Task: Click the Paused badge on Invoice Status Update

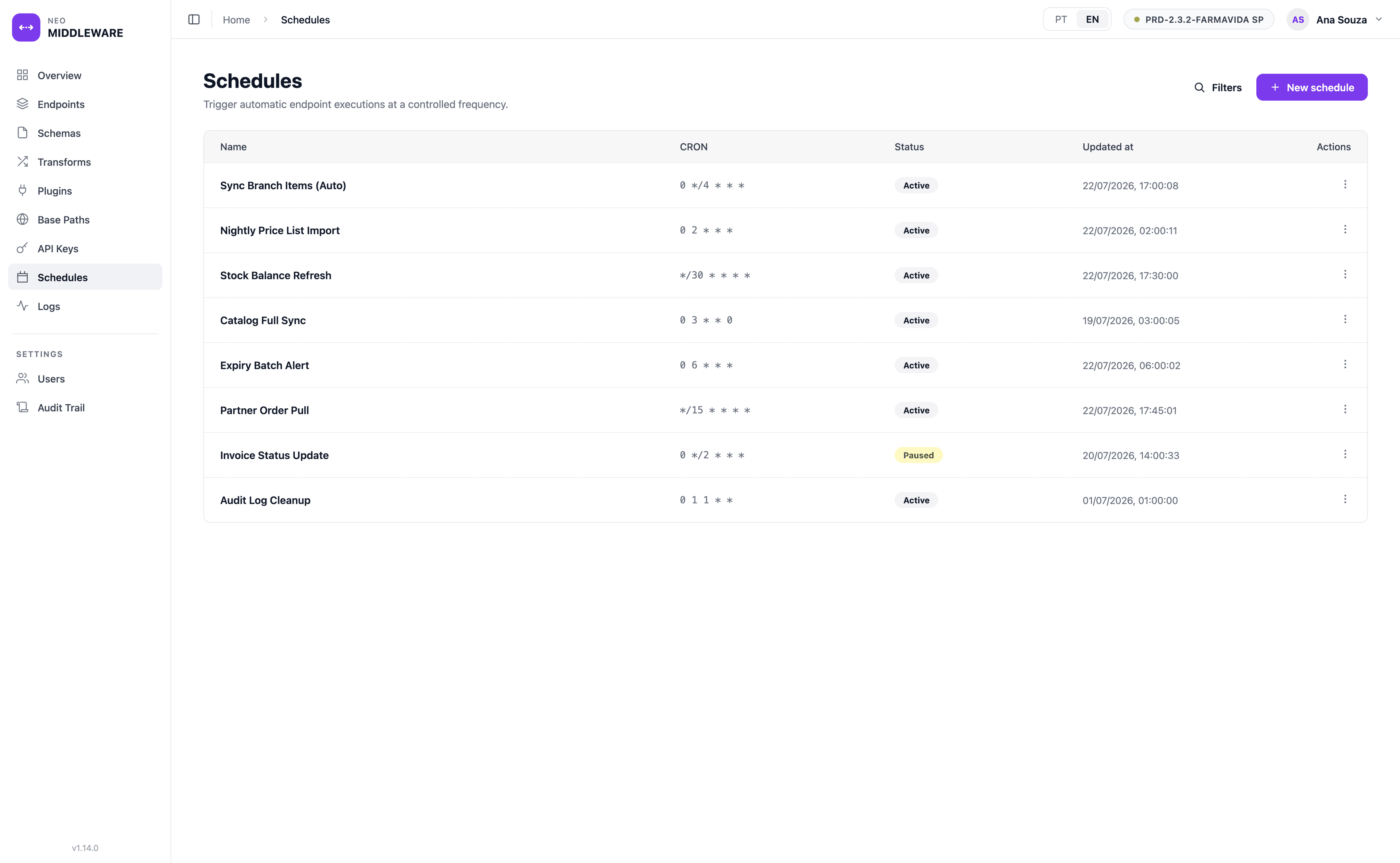Action: click(918, 455)
